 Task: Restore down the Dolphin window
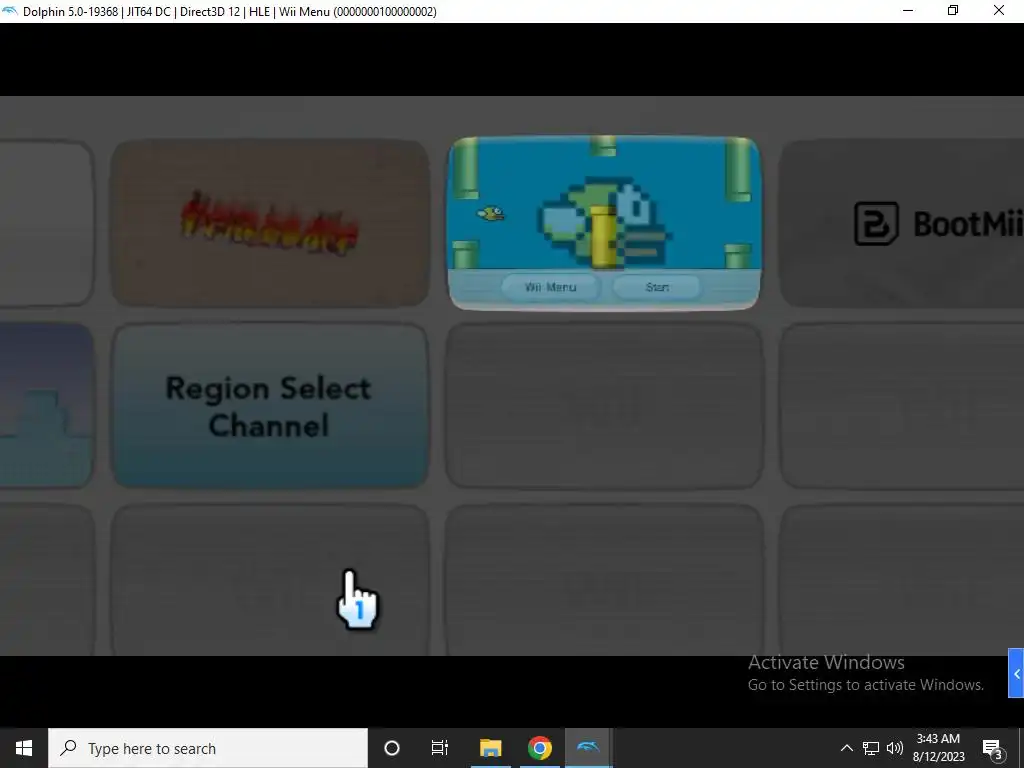pyautogui.click(x=953, y=11)
